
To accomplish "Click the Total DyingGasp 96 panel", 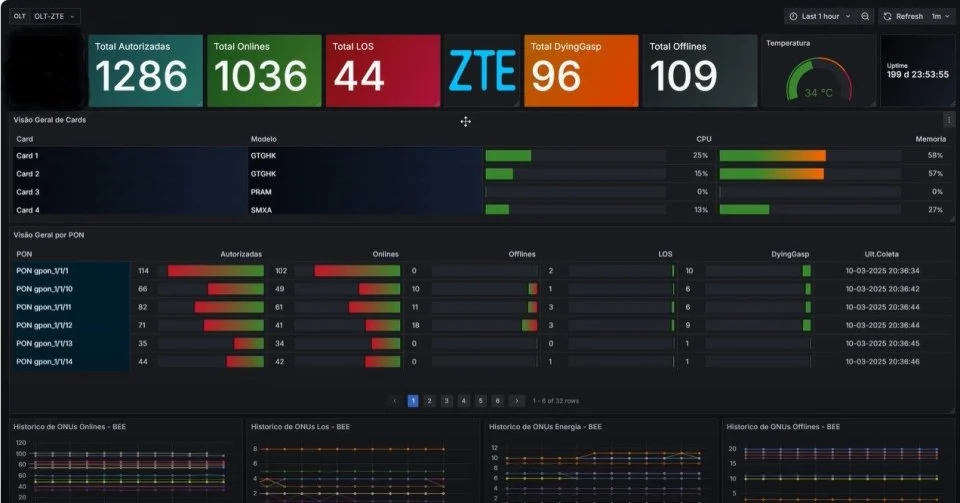I will pyautogui.click(x=581, y=70).
